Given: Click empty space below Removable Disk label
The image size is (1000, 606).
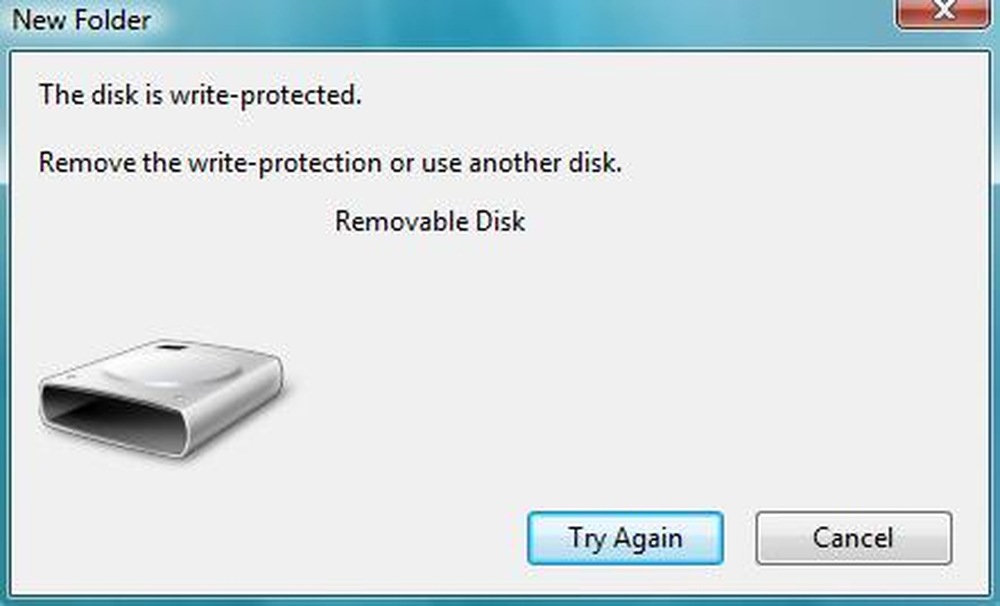Looking at the screenshot, I should click(430, 287).
